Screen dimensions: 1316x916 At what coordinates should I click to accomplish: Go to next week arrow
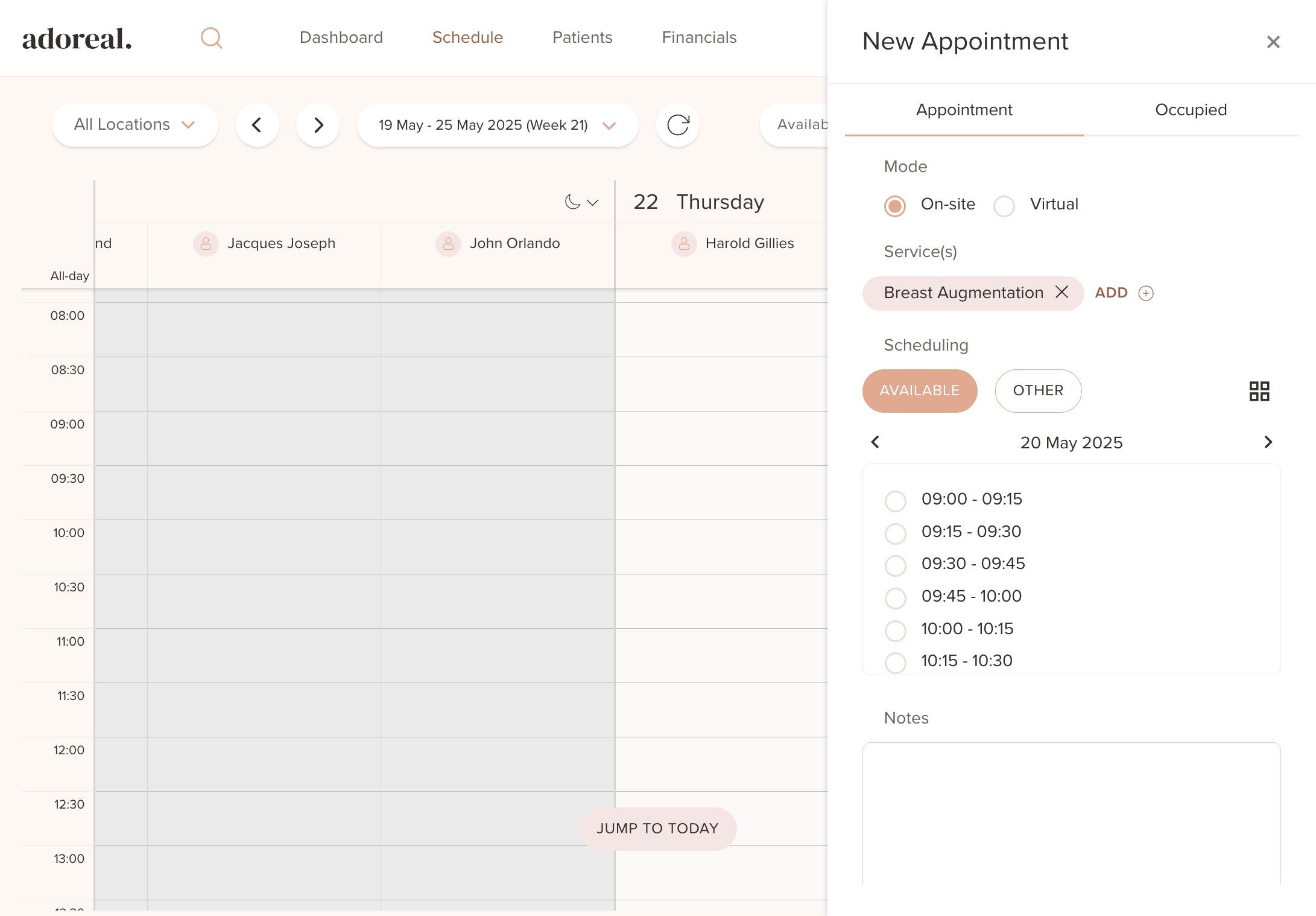click(x=318, y=125)
